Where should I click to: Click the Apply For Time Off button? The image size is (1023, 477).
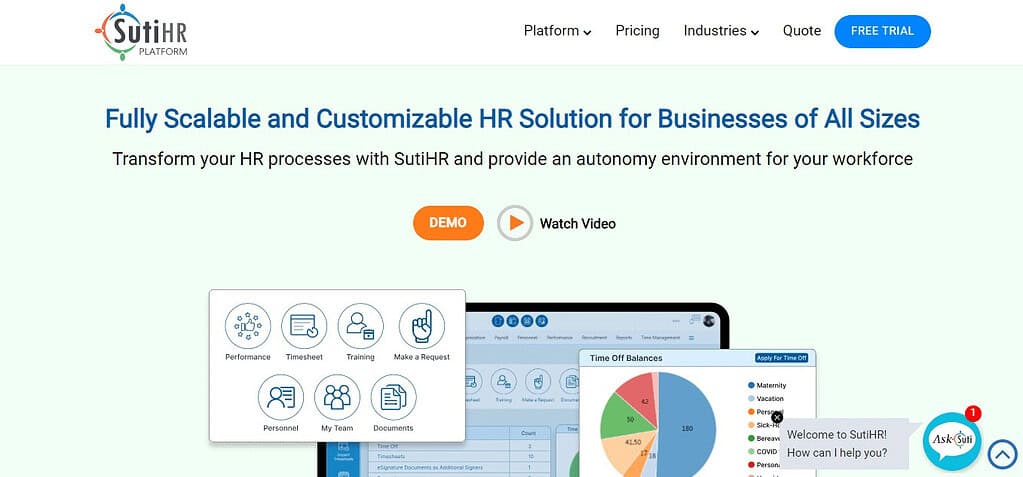coord(782,358)
